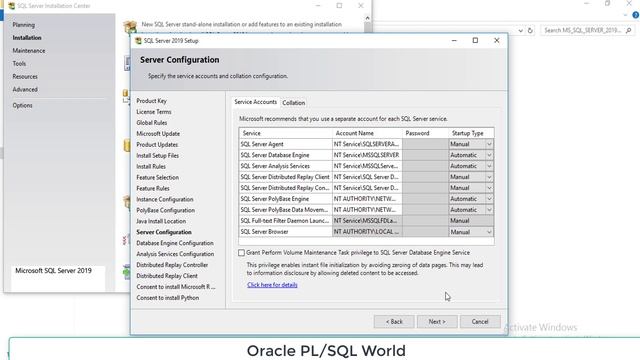Image resolution: width=640 pixels, height=360 pixels.
Task: Open SQL Server Agent startup type dropdown
Action: [489, 144]
